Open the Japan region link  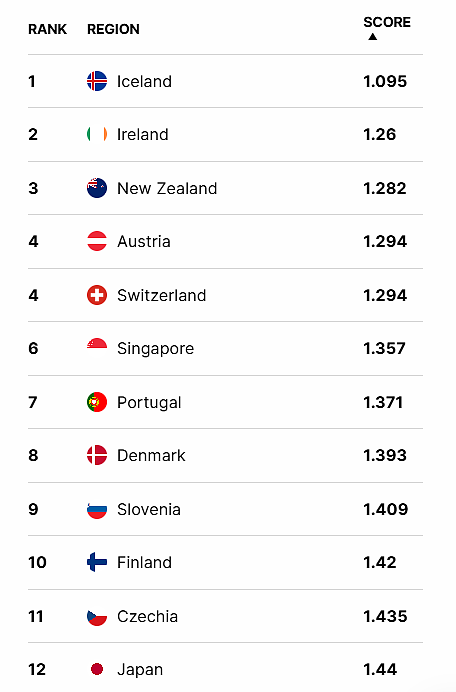coord(140,669)
